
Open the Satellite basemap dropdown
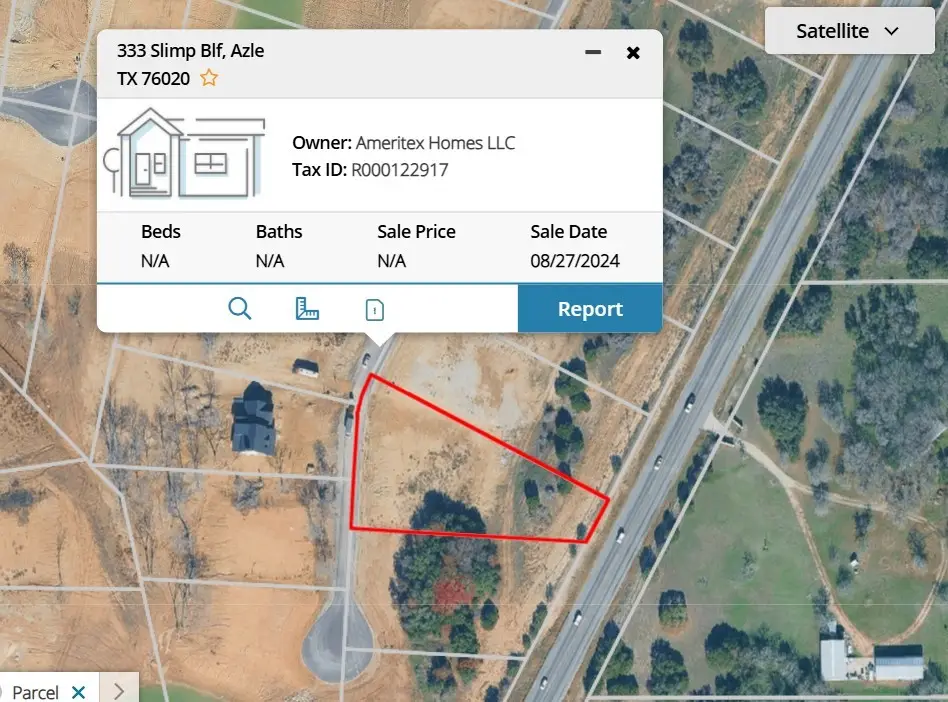coord(849,30)
